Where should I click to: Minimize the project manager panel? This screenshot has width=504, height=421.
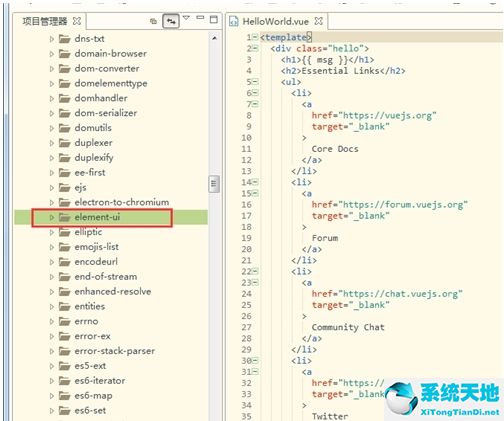(200, 18)
